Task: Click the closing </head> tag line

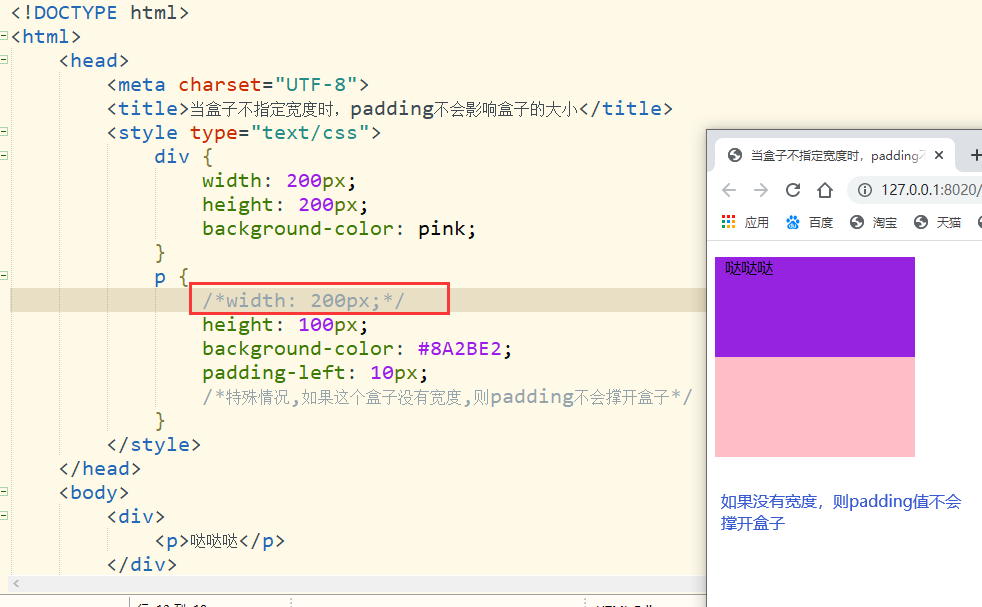Action: click(x=100, y=469)
